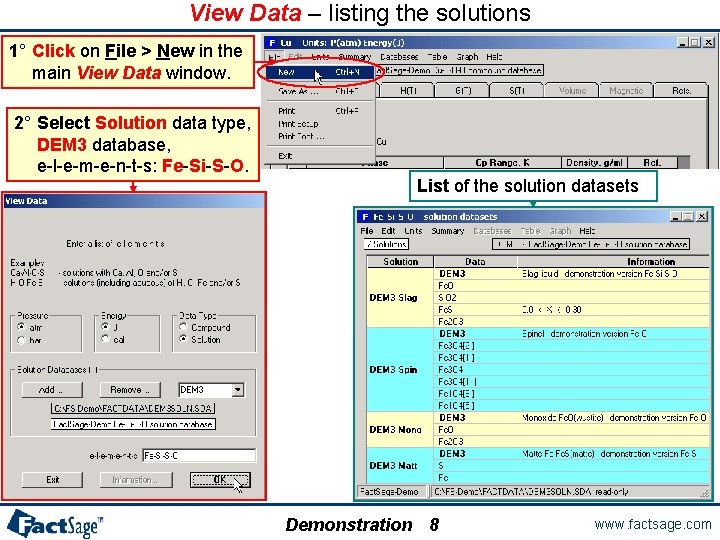Choose Print Ctrl+P in the File menu
Image resolution: width=720 pixels, height=540 pixels.
tap(319, 111)
